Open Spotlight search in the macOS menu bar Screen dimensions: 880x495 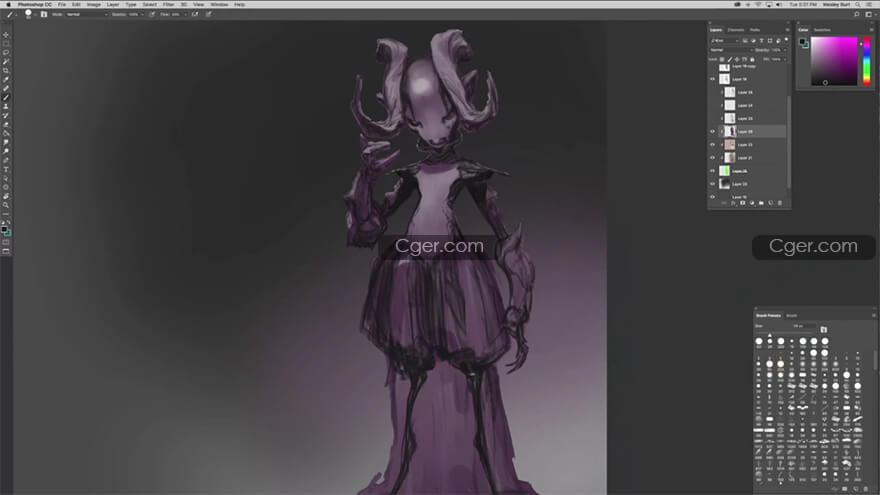click(x=858, y=4)
